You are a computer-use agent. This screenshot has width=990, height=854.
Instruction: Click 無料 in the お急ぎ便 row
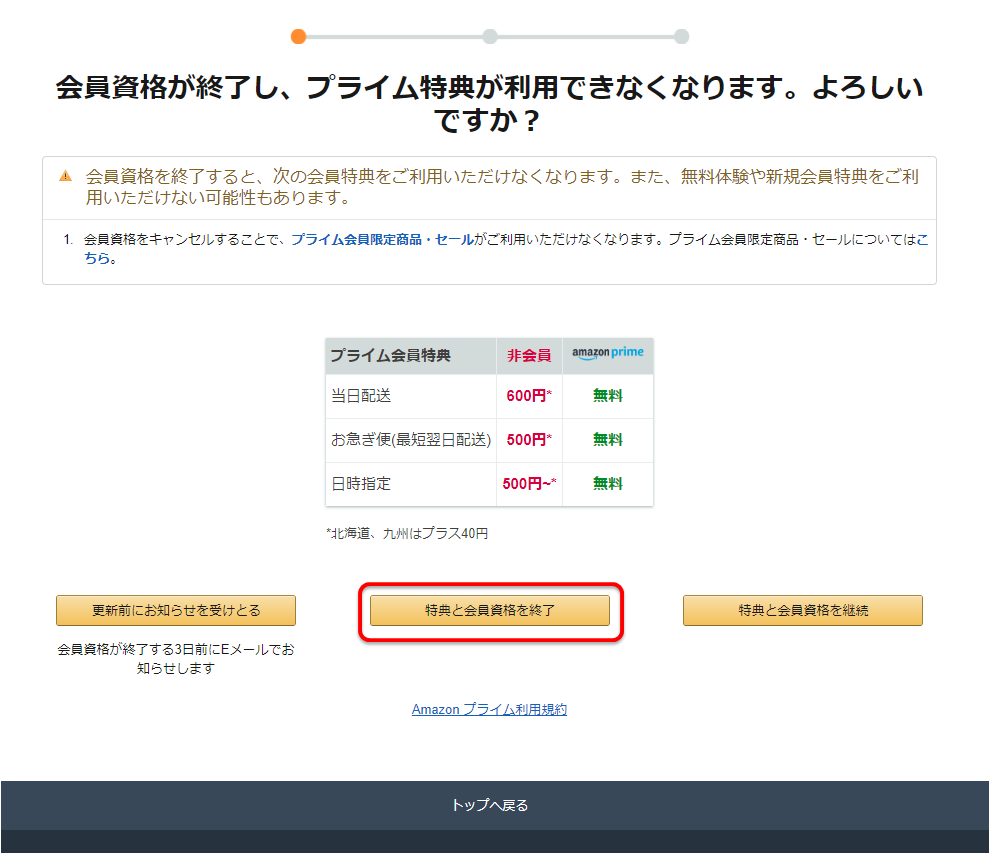coord(608,440)
